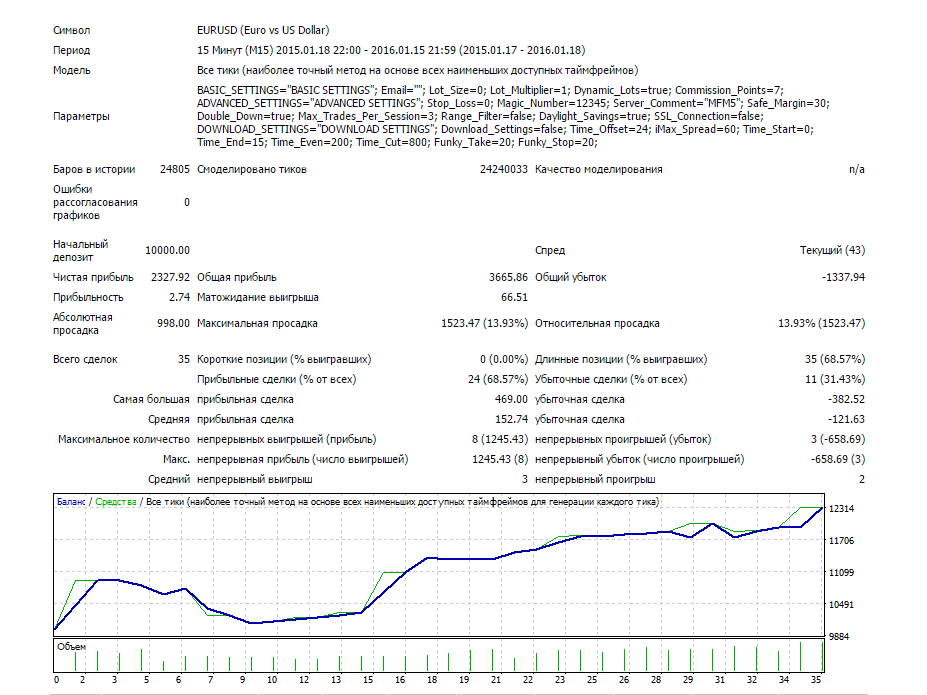This screenshot has height=695, width=927.
Task: Click the relative drawdown value 13.93% (1523.47)
Action: pos(822,323)
